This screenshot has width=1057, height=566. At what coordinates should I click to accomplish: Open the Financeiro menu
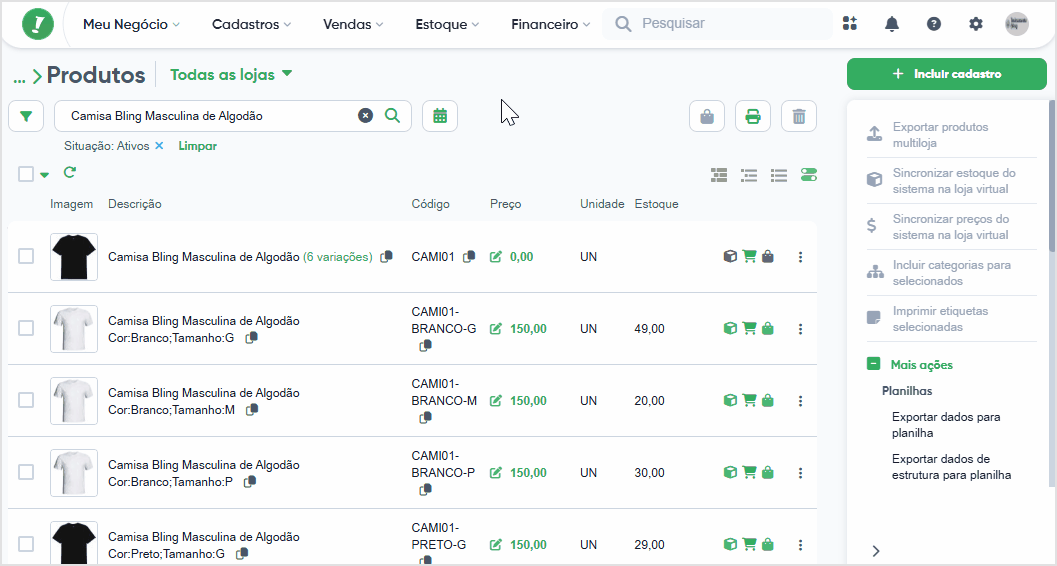[551, 24]
